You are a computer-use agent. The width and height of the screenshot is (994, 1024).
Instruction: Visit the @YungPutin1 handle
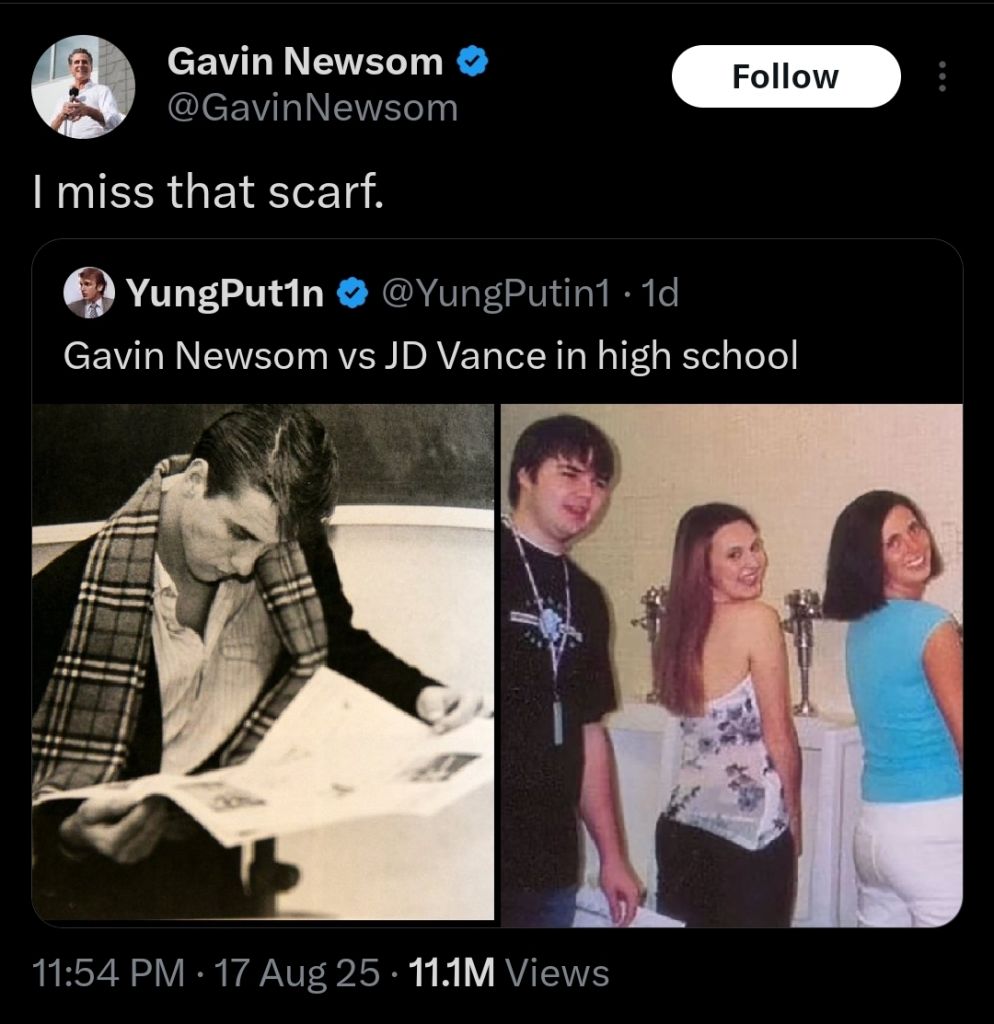pyautogui.click(x=495, y=293)
